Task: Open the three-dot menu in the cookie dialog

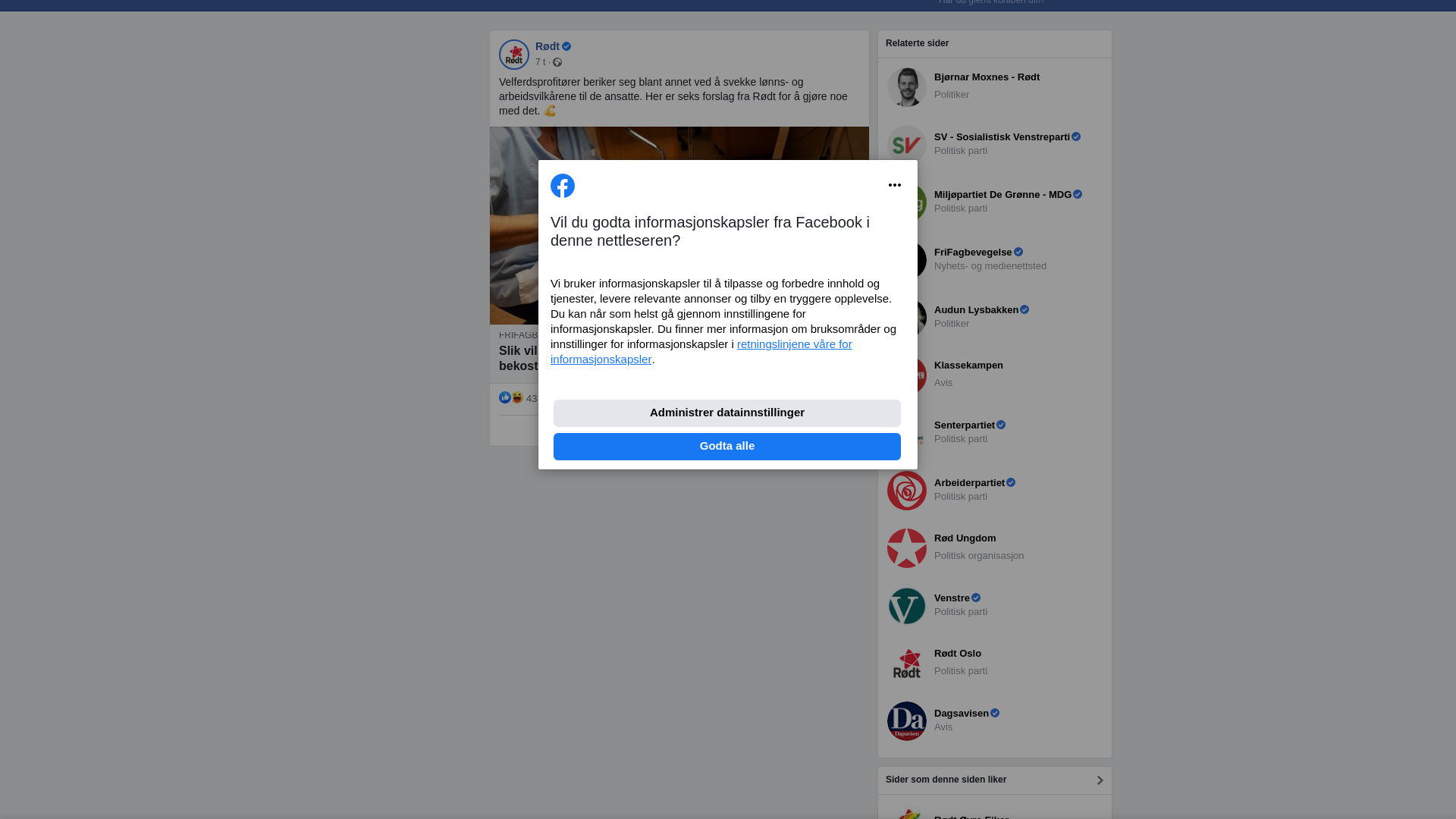Action: (x=894, y=185)
